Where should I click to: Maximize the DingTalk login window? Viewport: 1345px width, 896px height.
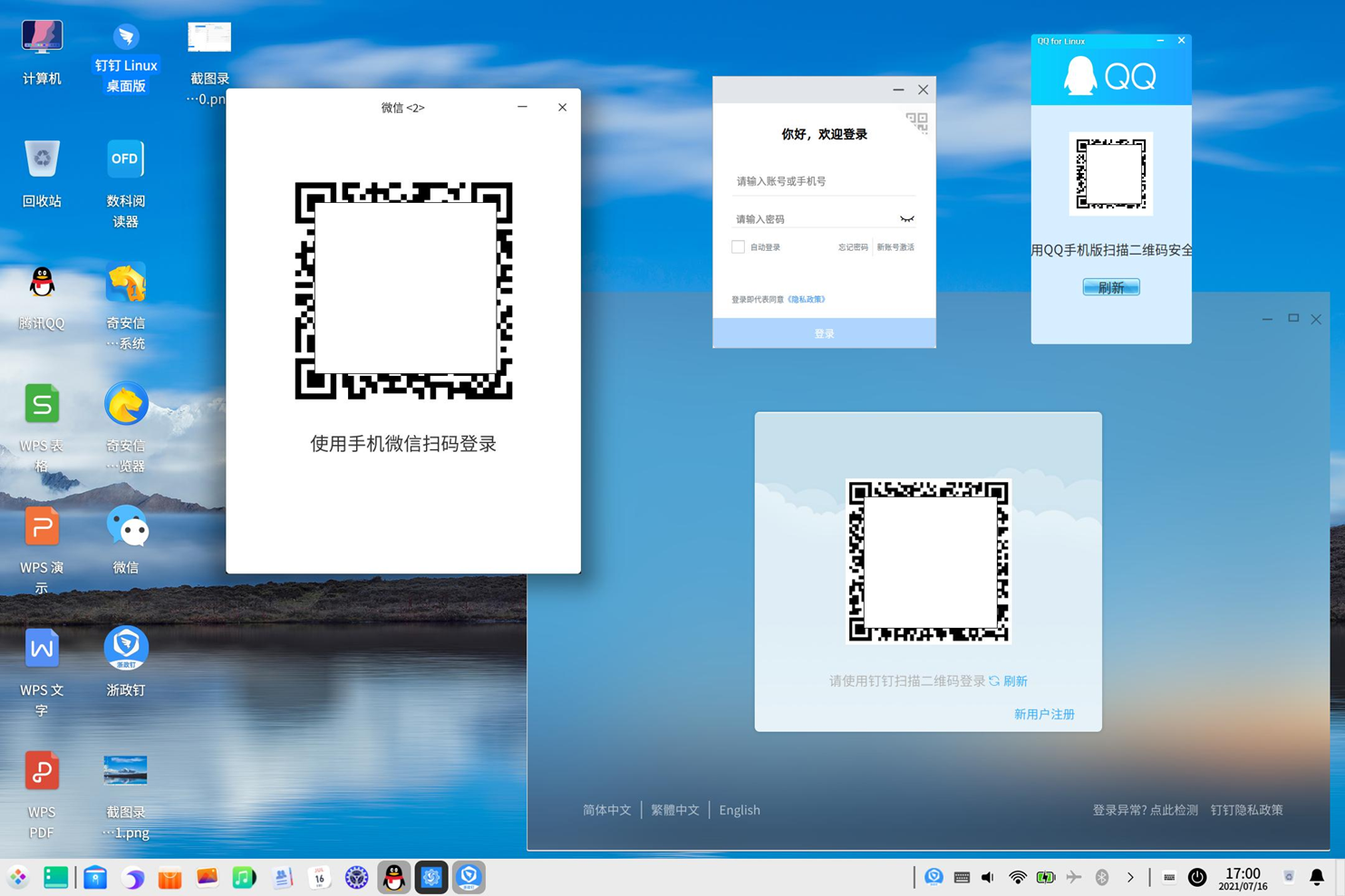[1293, 318]
